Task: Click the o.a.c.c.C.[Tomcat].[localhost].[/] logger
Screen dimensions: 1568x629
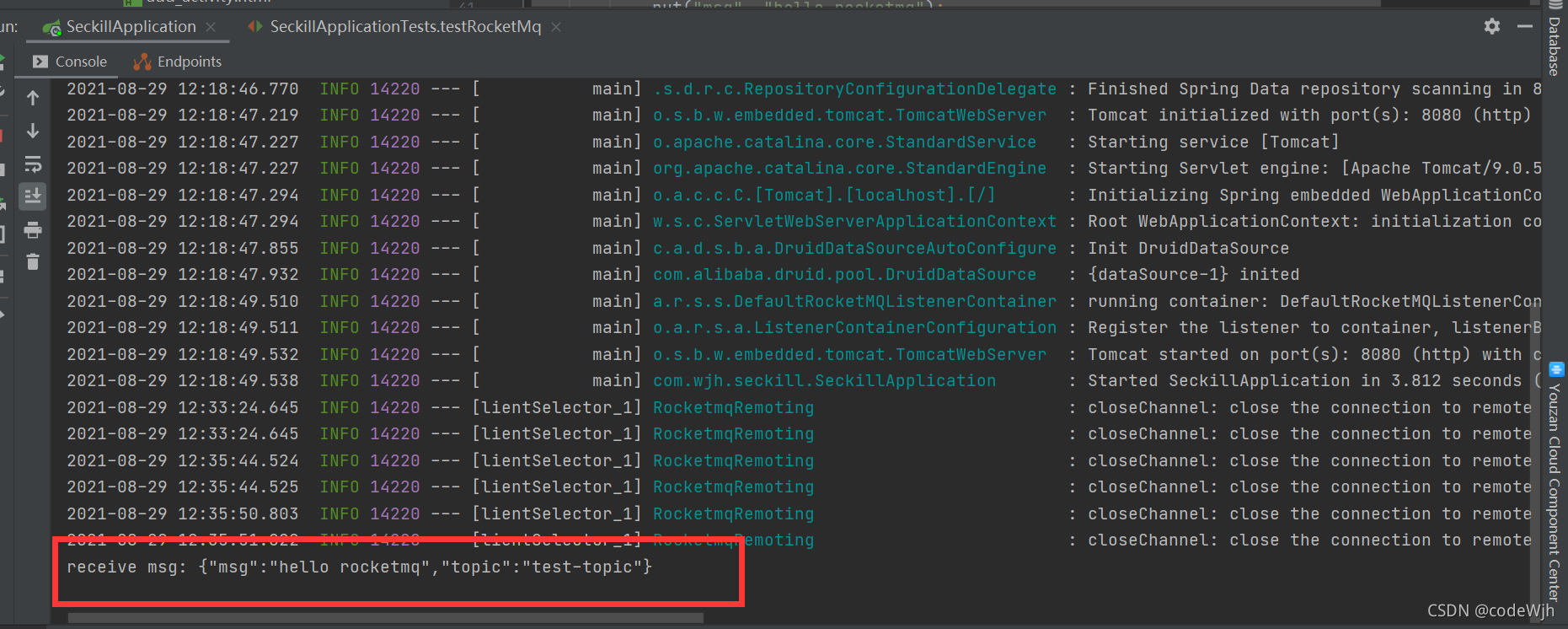Action: tap(824, 196)
